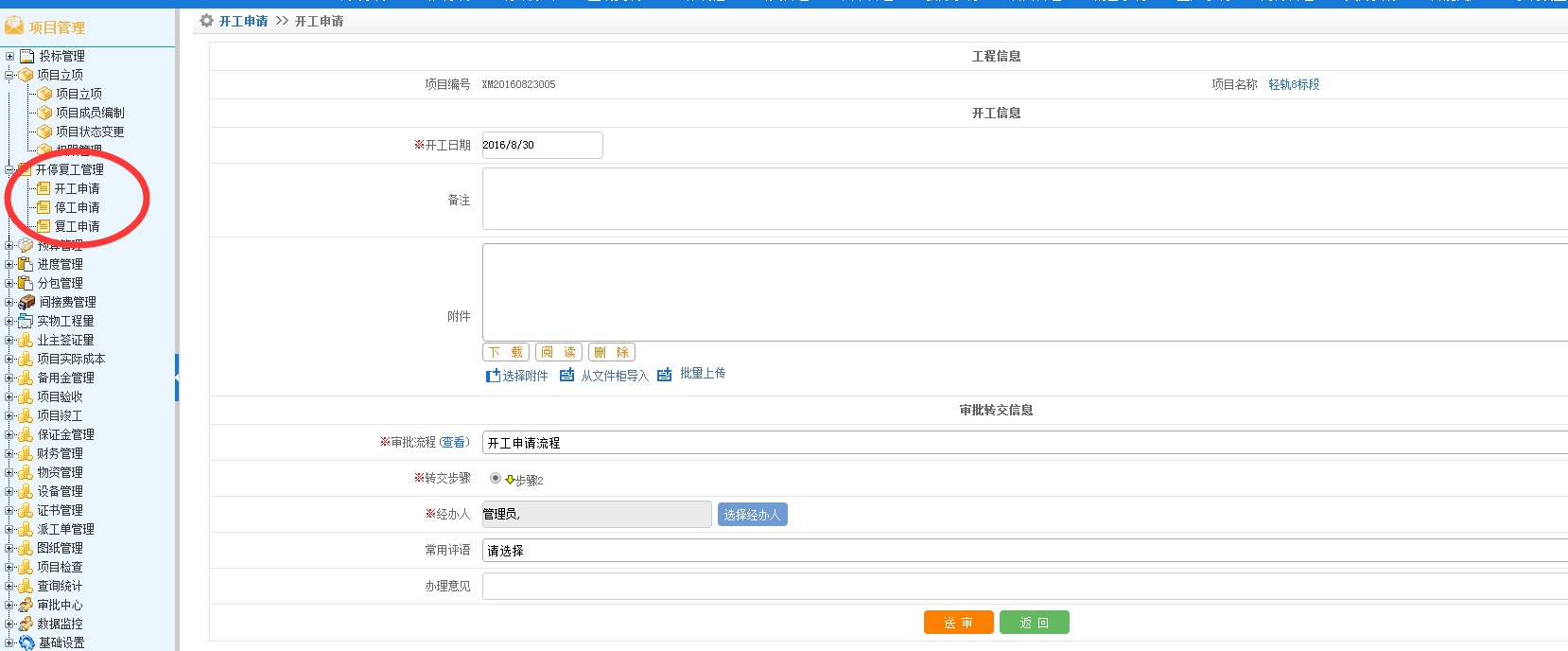1568x651 pixels.
Task: Click the 开工日期 date field
Action: click(543, 145)
